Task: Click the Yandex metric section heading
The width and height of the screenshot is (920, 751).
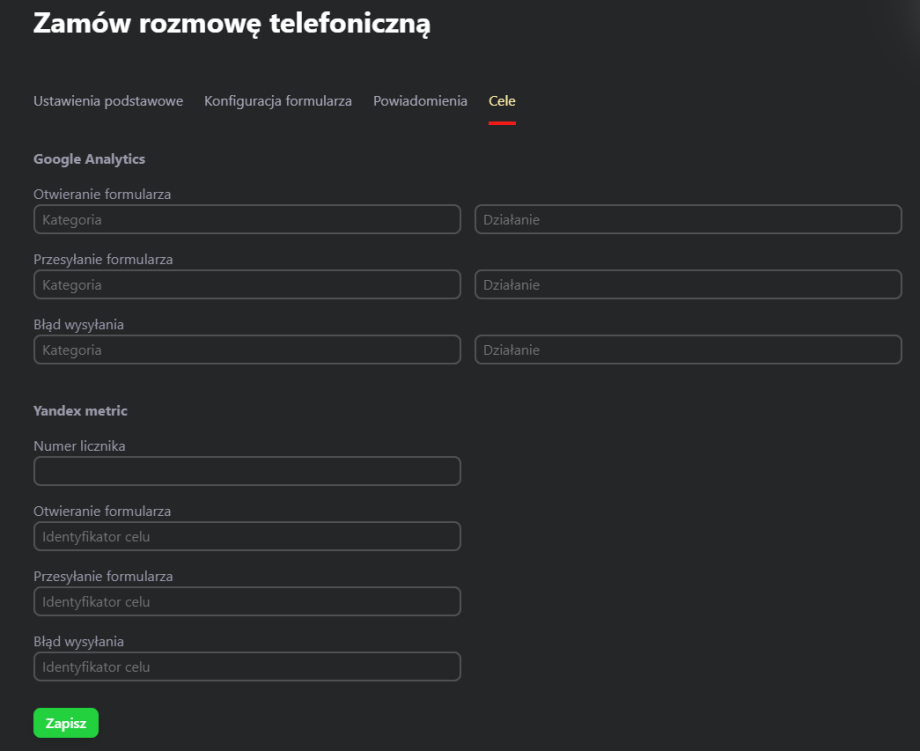Action: pos(80,410)
